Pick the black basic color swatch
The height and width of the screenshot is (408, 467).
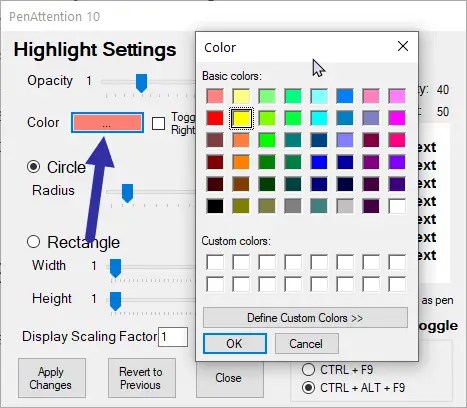pos(215,206)
